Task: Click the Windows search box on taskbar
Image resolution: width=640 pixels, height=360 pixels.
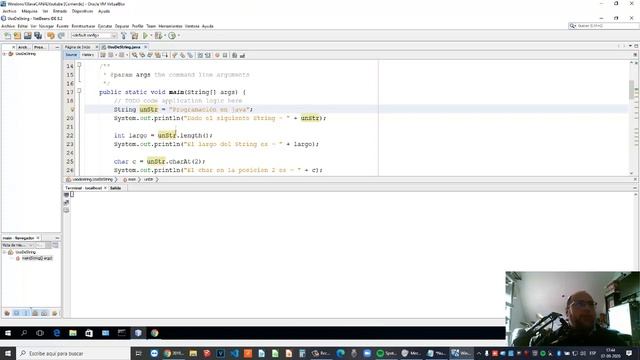Action: (73, 353)
